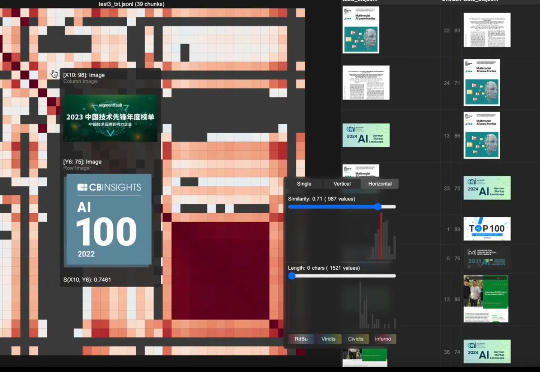The image size is (540, 372).
Task: Click the test3_txt.jsonl (39 chunks) title
Action: 132,4
